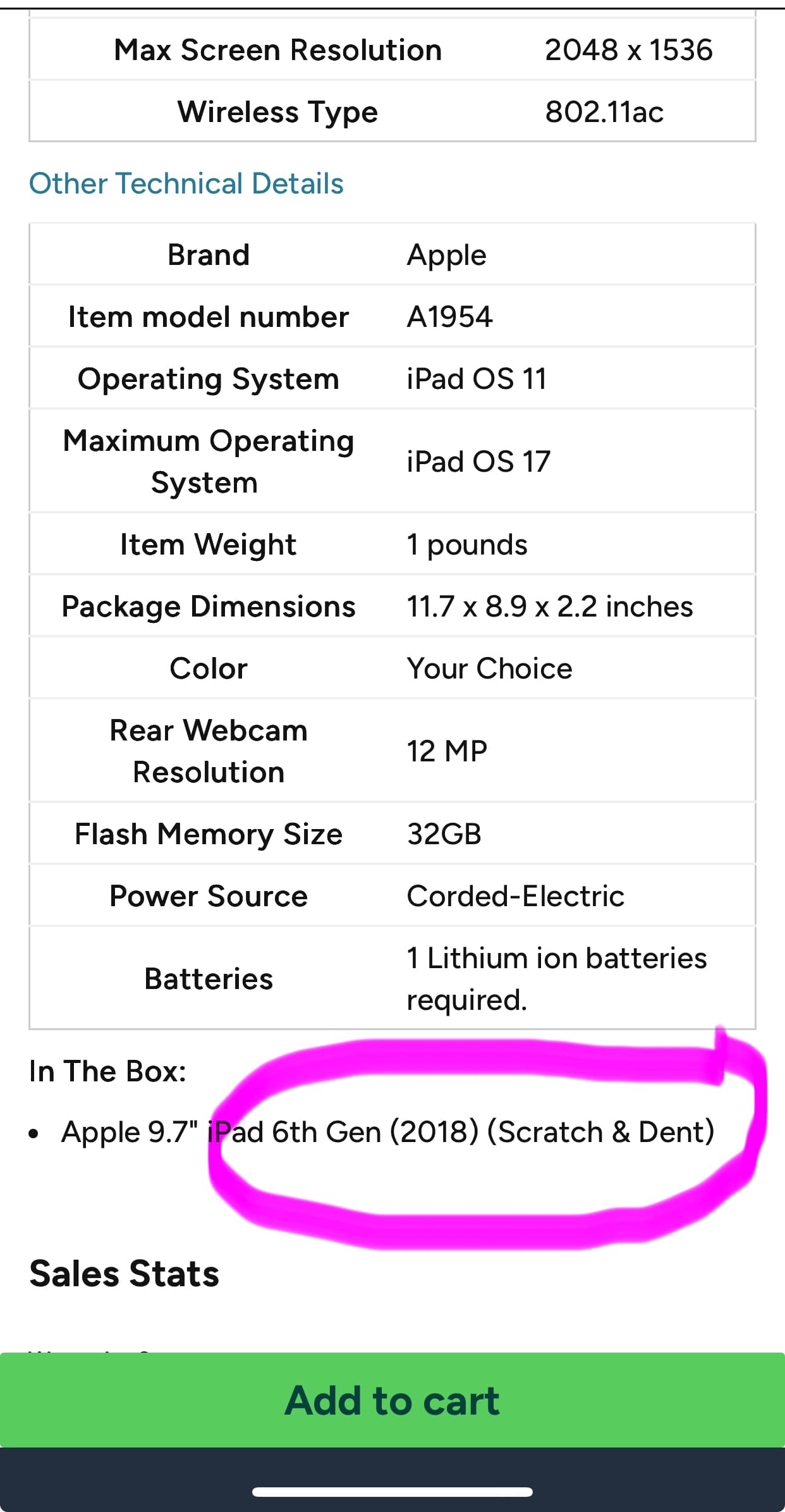Tap the Apple 9.7" iPad 6th Gen bullet item
This screenshot has width=785, height=1512.
387,1132
